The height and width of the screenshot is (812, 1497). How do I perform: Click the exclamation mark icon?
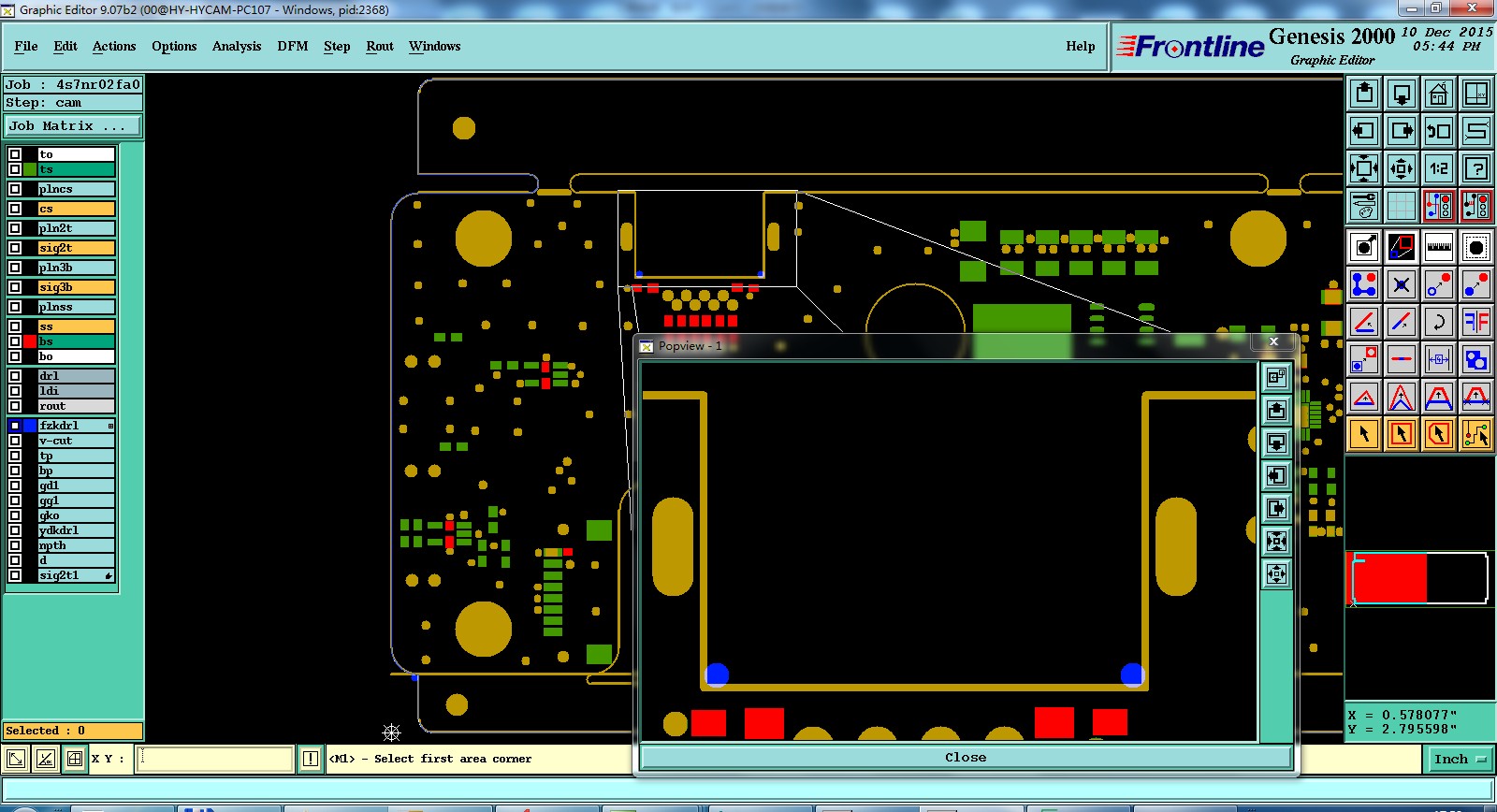[x=311, y=759]
